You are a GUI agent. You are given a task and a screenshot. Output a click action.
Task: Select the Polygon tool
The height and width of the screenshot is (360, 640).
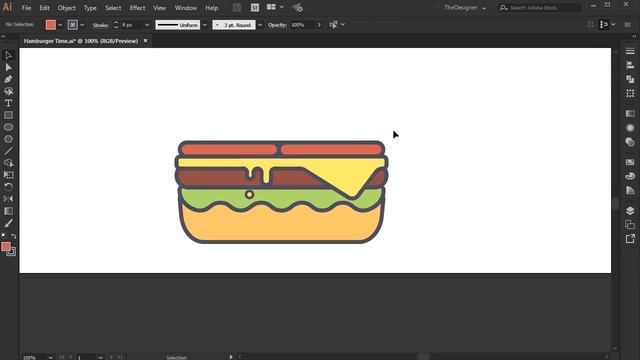pos(8,139)
